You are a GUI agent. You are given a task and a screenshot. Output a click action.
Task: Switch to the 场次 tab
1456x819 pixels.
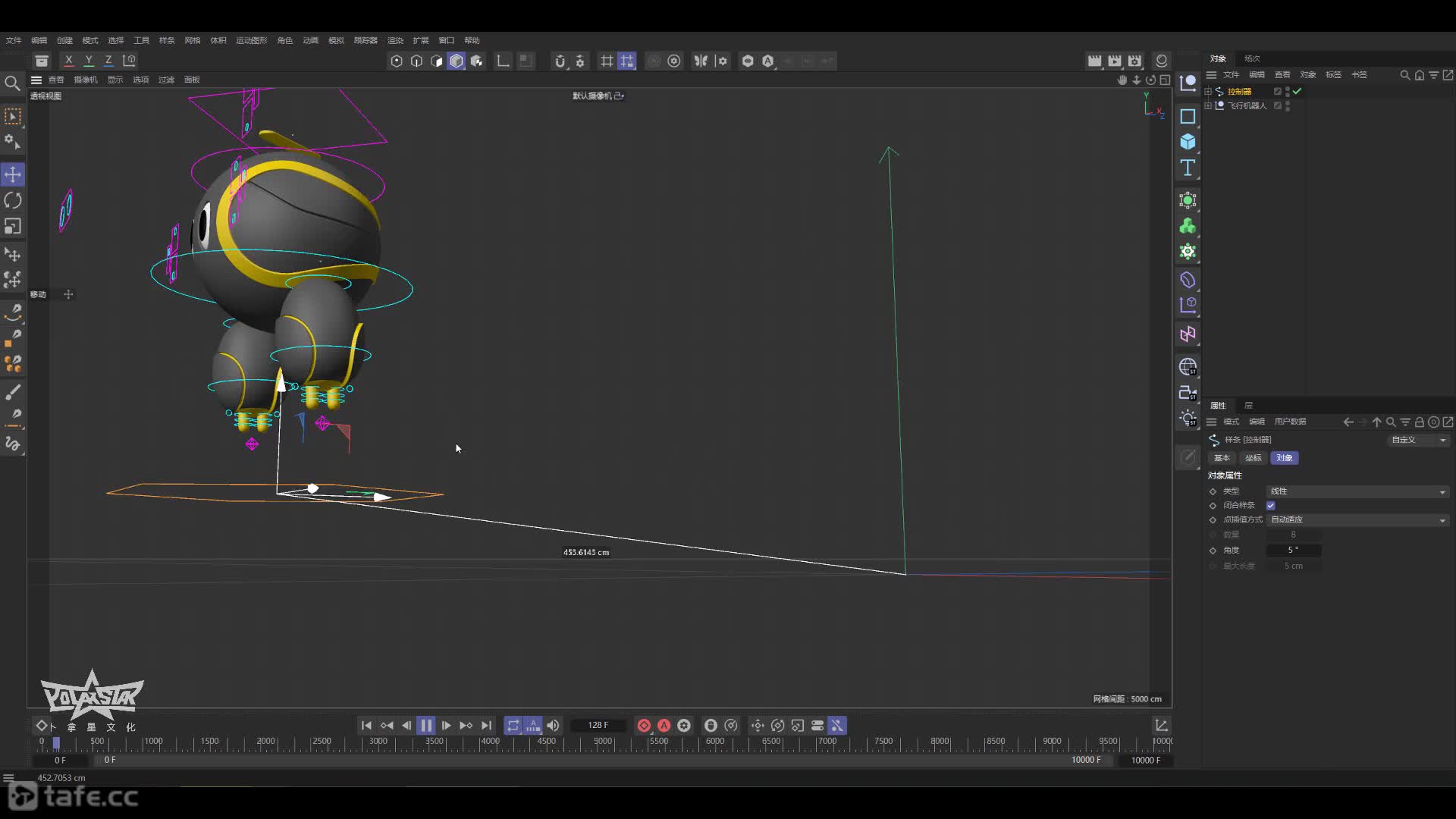click(x=1252, y=58)
